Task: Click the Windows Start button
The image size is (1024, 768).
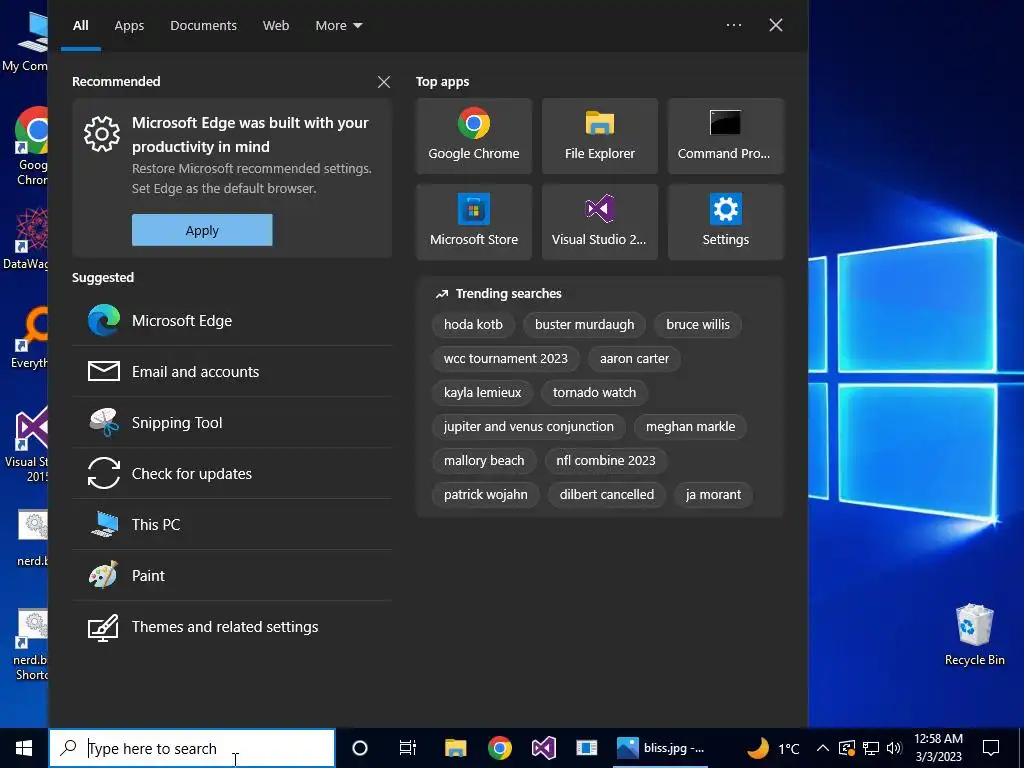Action: (24, 748)
